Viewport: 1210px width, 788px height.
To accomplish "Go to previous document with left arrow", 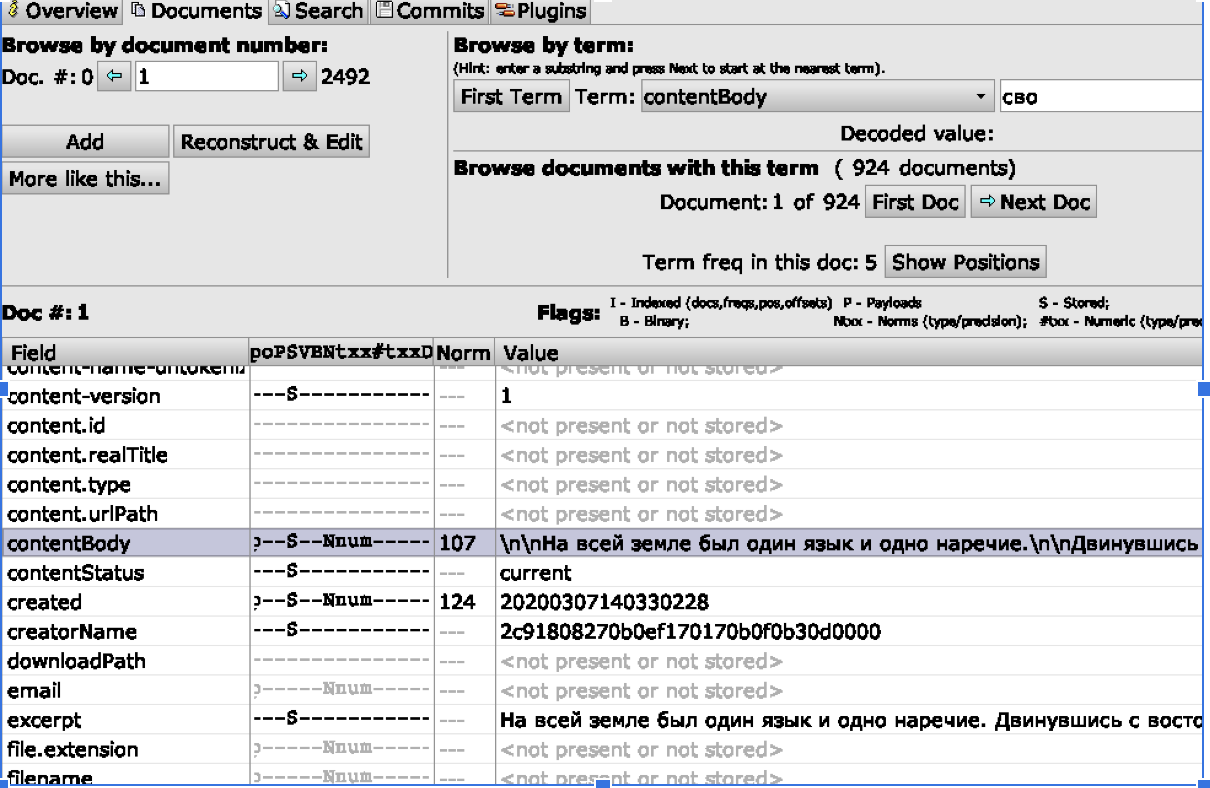I will 114,76.
